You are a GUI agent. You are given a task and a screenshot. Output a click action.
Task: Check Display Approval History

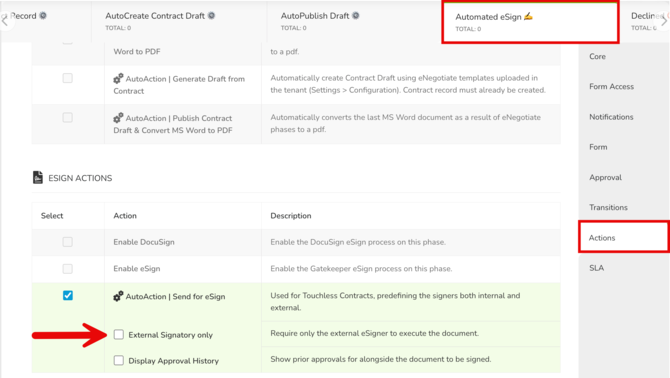[x=119, y=360]
